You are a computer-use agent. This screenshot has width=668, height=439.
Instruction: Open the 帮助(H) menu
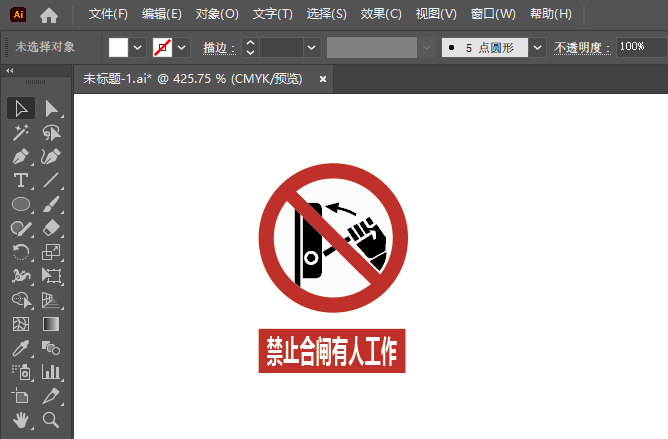pos(551,14)
